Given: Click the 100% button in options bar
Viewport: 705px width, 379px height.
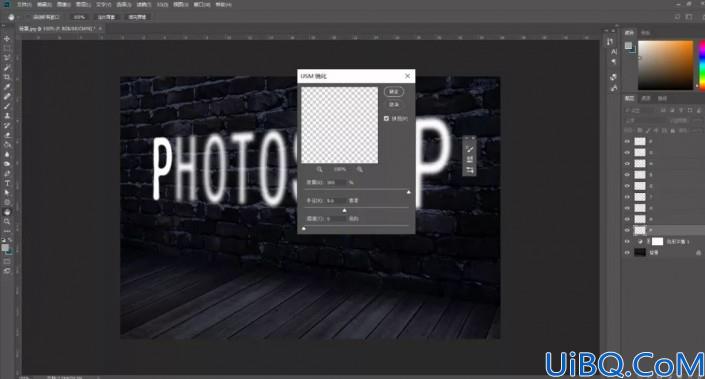Looking at the screenshot, I should [x=79, y=17].
